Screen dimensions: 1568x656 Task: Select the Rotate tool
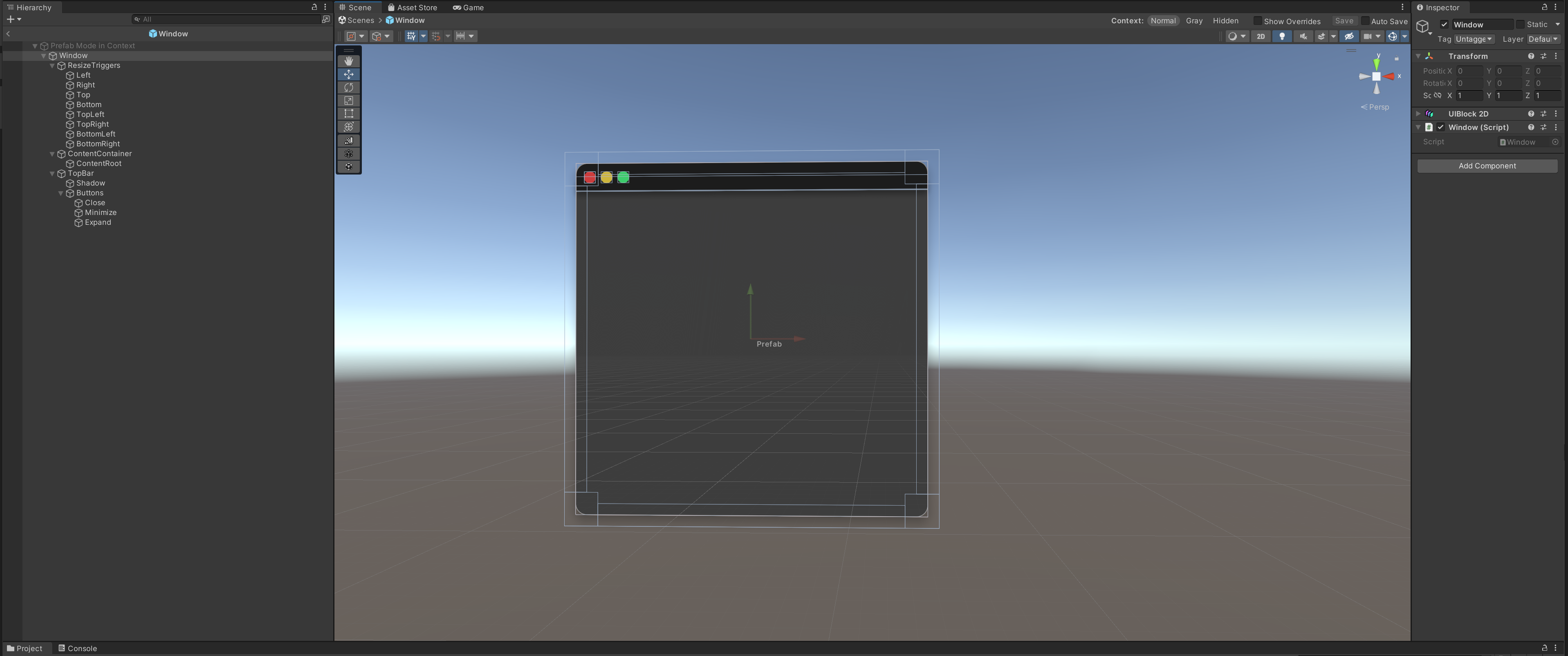tap(348, 87)
